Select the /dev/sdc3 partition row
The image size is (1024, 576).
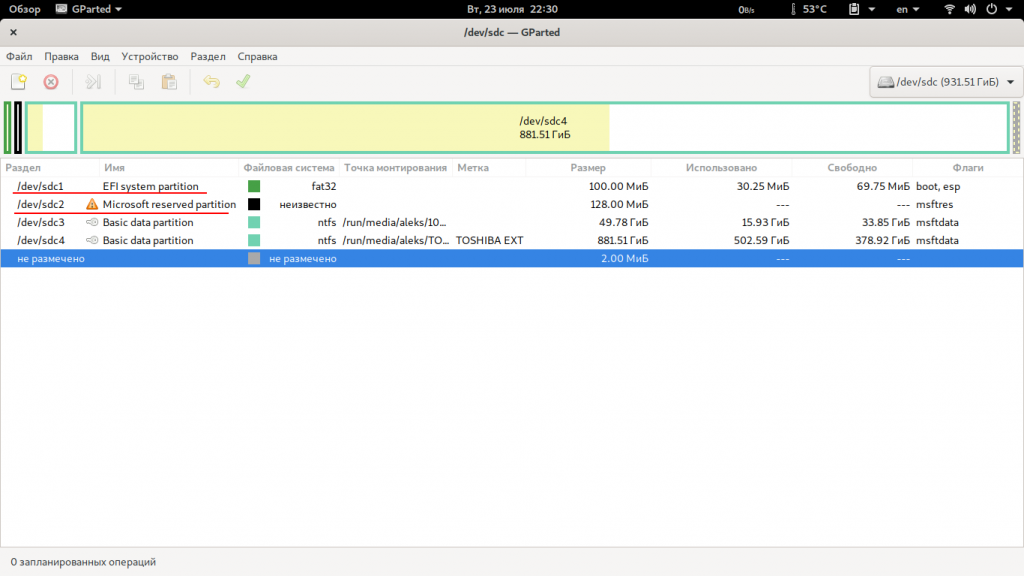(512, 222)
